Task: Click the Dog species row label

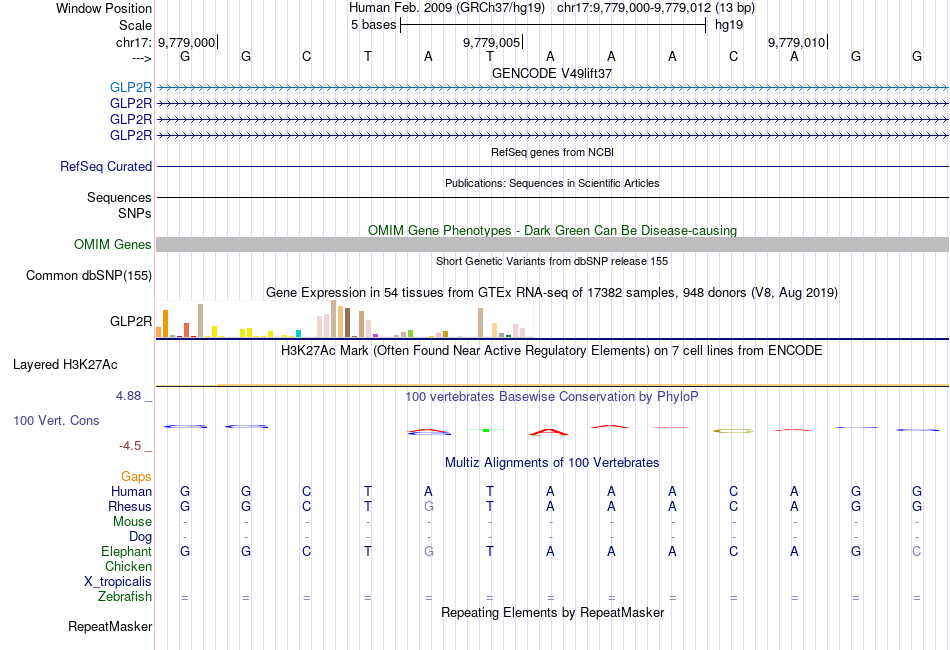Action: point(141,537)
